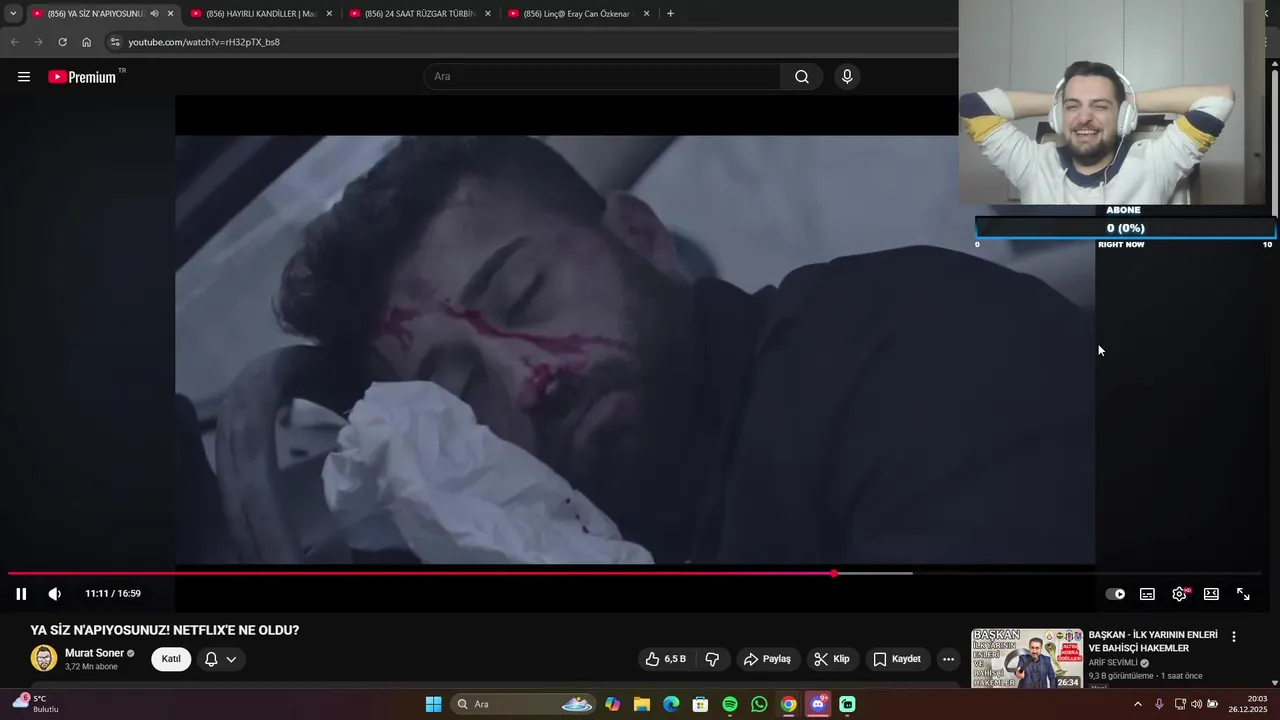Viewport: 1280px width, 720px height.
Task: Click the taskbar Ara search box
Action: 523,704
